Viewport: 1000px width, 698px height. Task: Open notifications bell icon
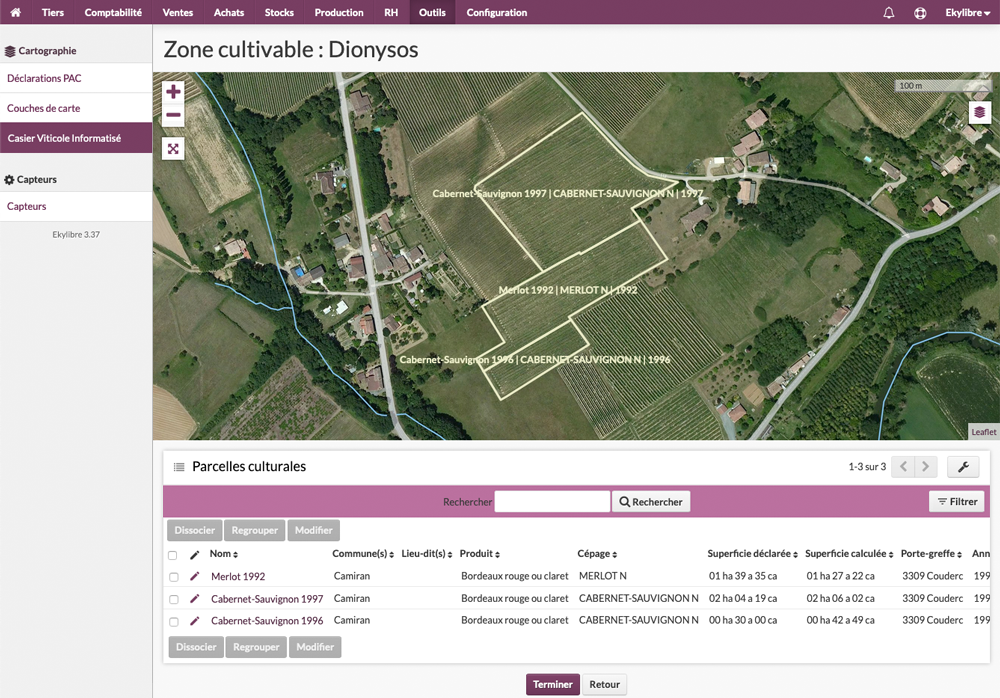888,13
